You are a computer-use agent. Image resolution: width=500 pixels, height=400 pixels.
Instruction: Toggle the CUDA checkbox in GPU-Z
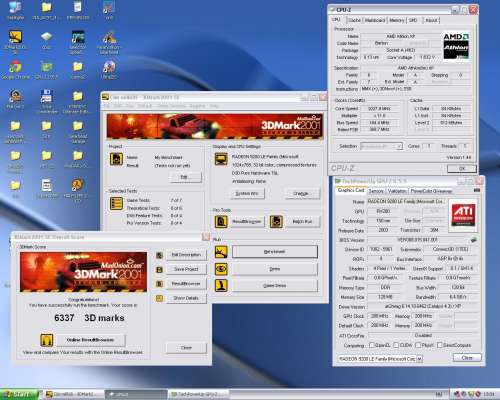point(396,345)
